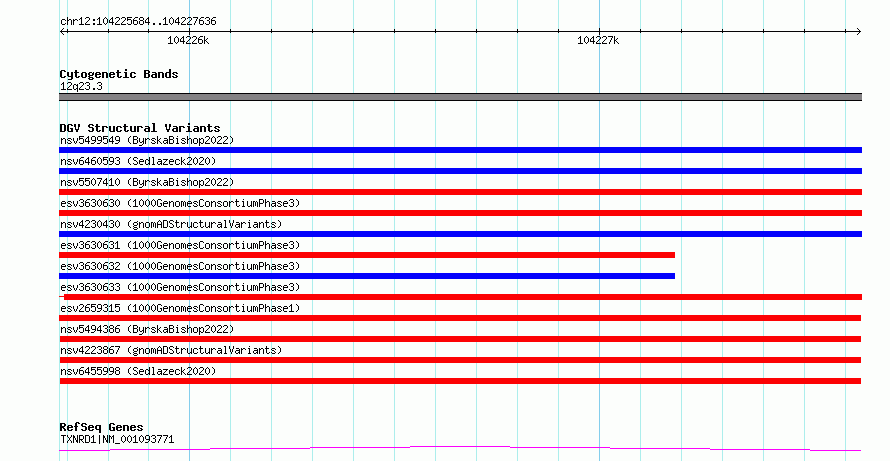Select the red bar under nsv5494386
The height and width of the screenshot is (461, 890).
(460, 339)
